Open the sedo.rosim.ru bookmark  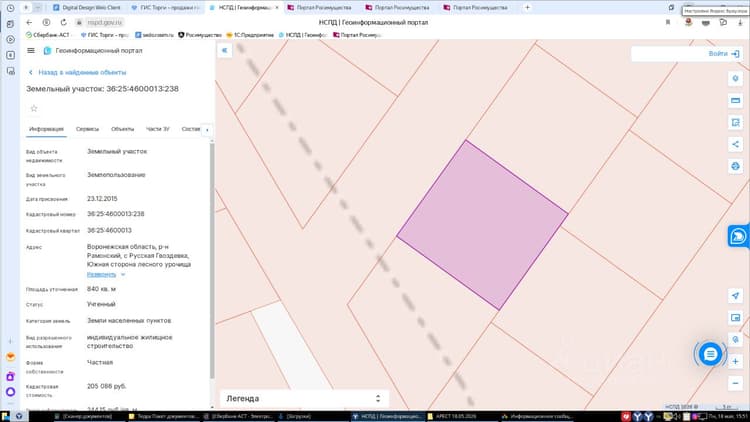tap(154, 35)
